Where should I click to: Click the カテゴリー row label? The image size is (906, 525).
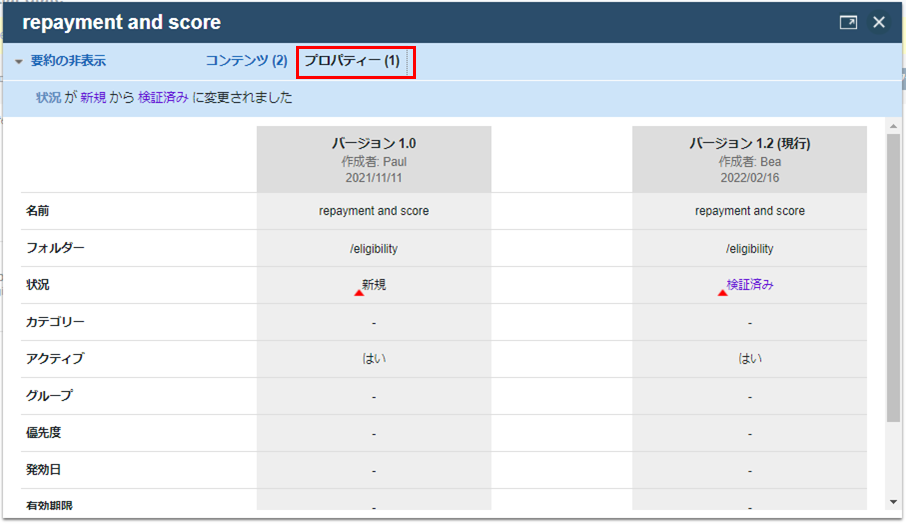click(55, 322)
